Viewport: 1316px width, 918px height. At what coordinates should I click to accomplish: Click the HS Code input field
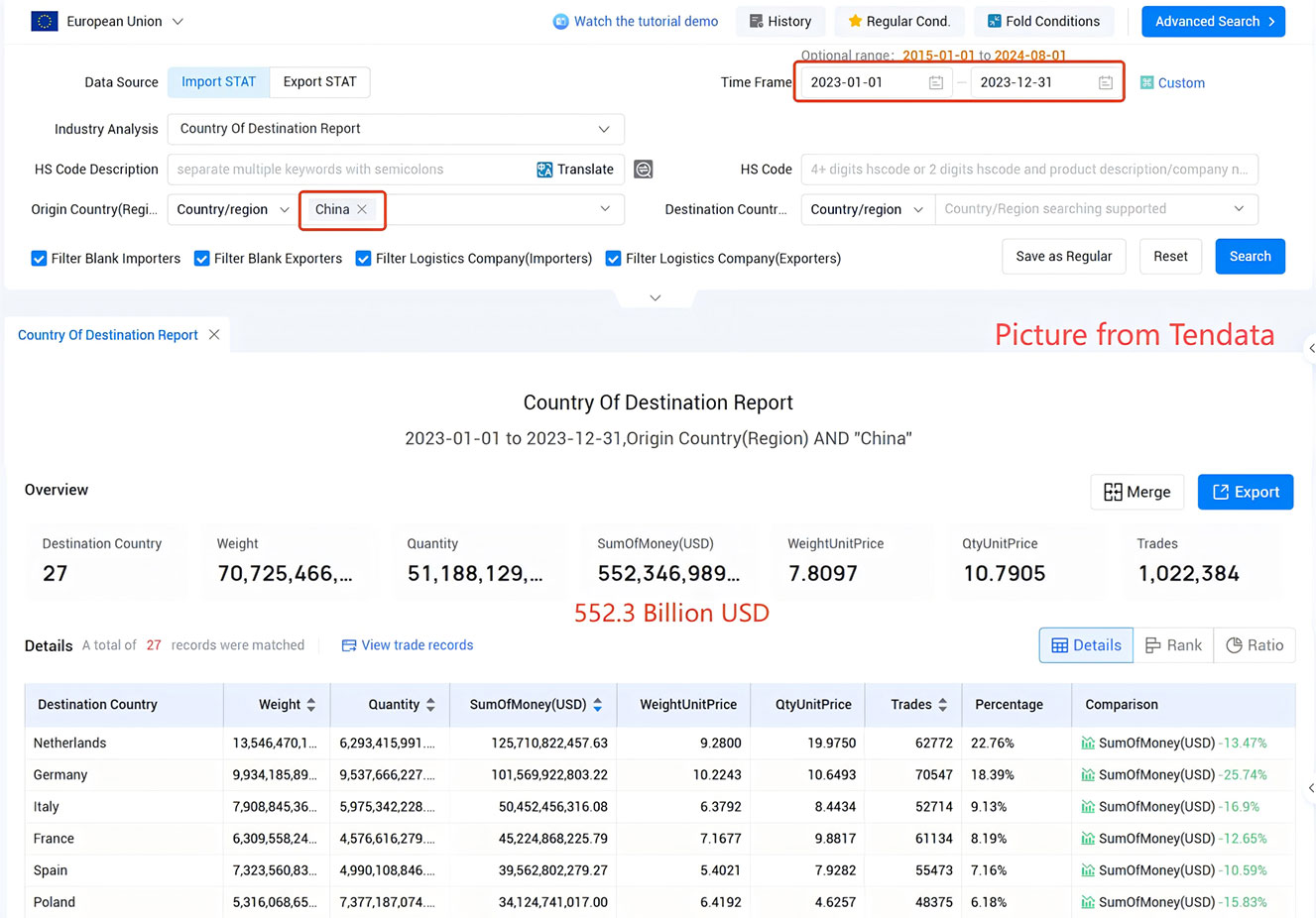click(1029, 170)
